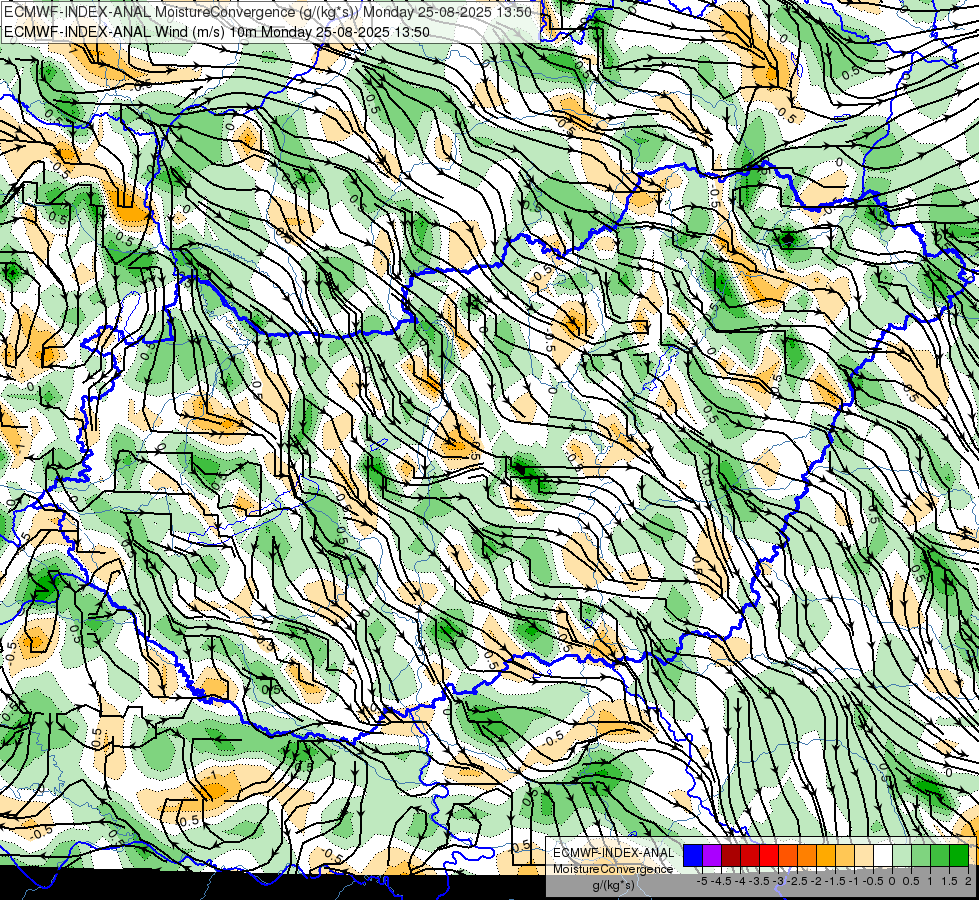Select the -2 tick label in legend

[816, 881]
